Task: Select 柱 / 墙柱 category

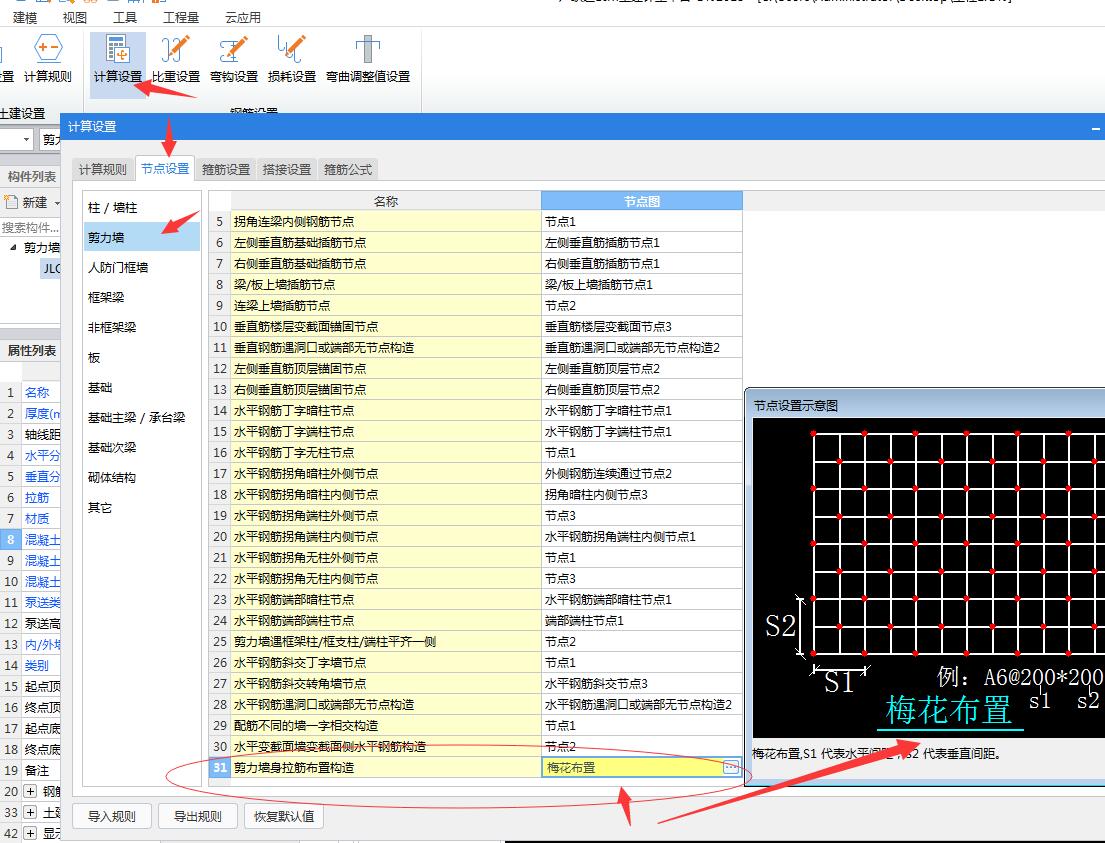Action: click(142, 207)
